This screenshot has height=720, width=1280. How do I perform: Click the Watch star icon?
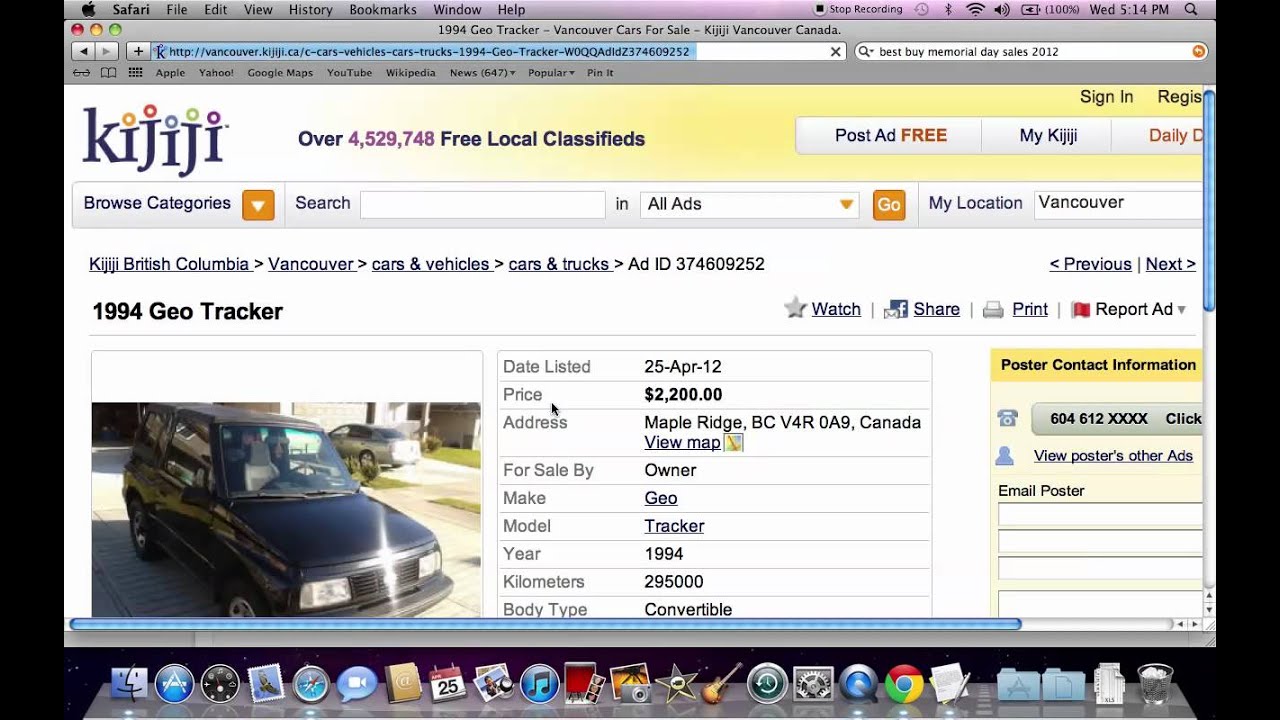(795, 308)
